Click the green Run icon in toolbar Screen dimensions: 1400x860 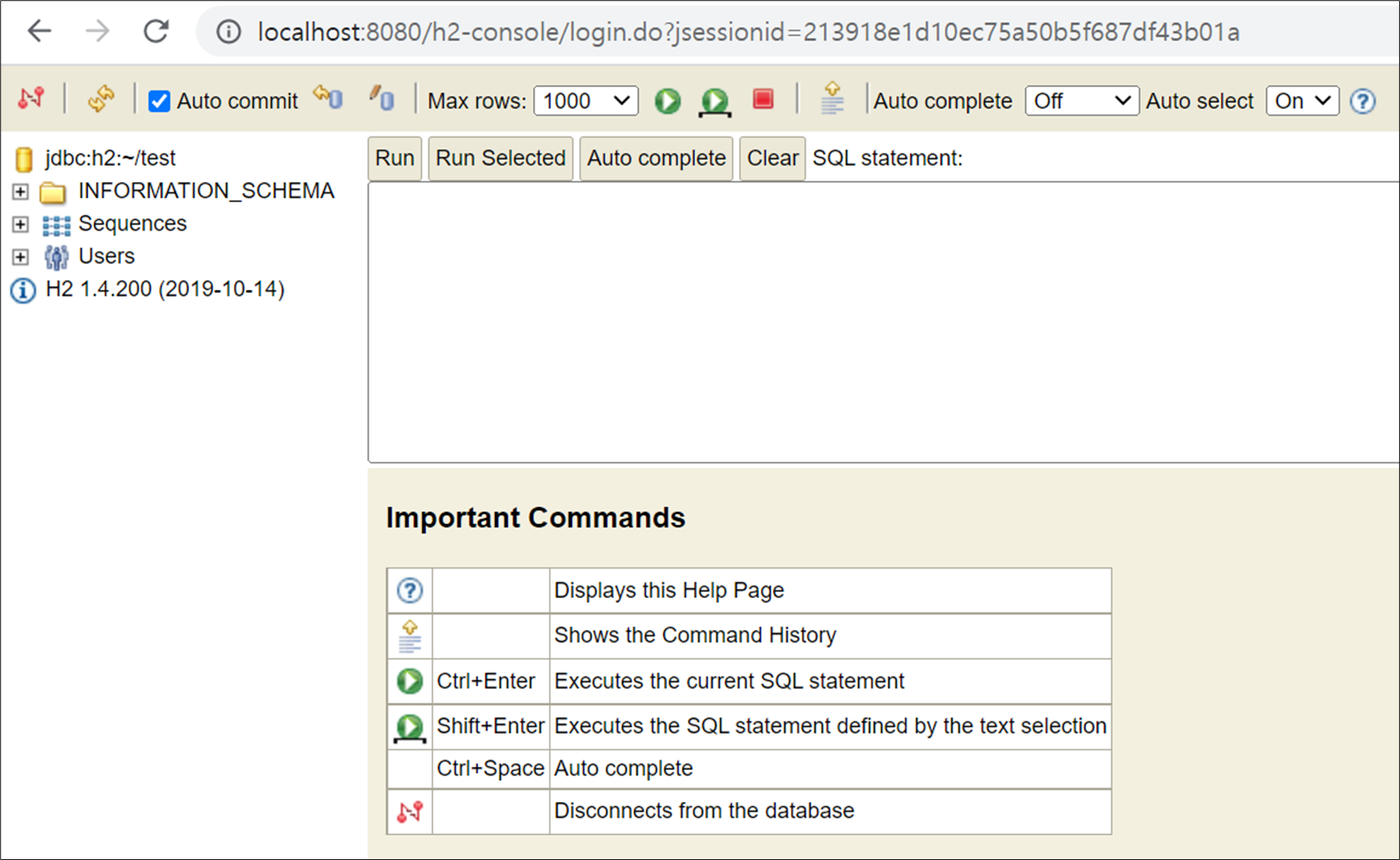667,101
